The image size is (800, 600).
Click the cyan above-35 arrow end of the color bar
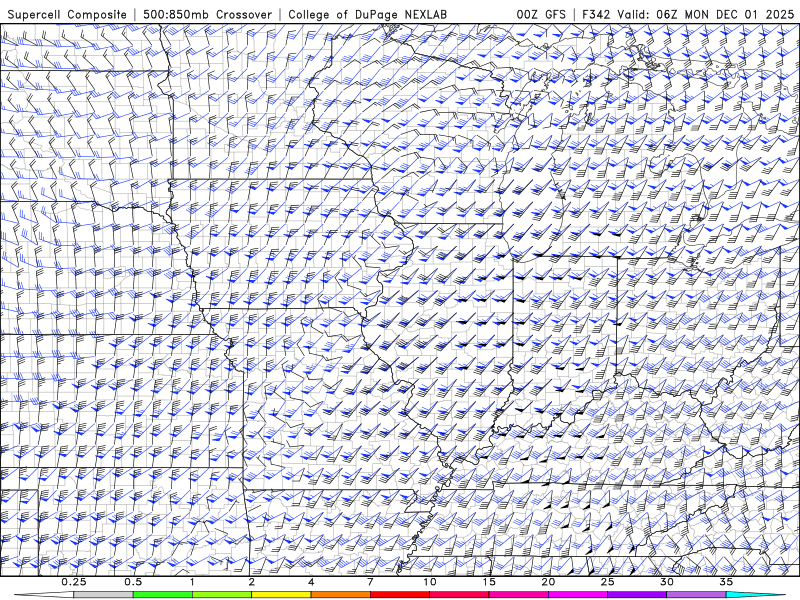click(755, 595)
